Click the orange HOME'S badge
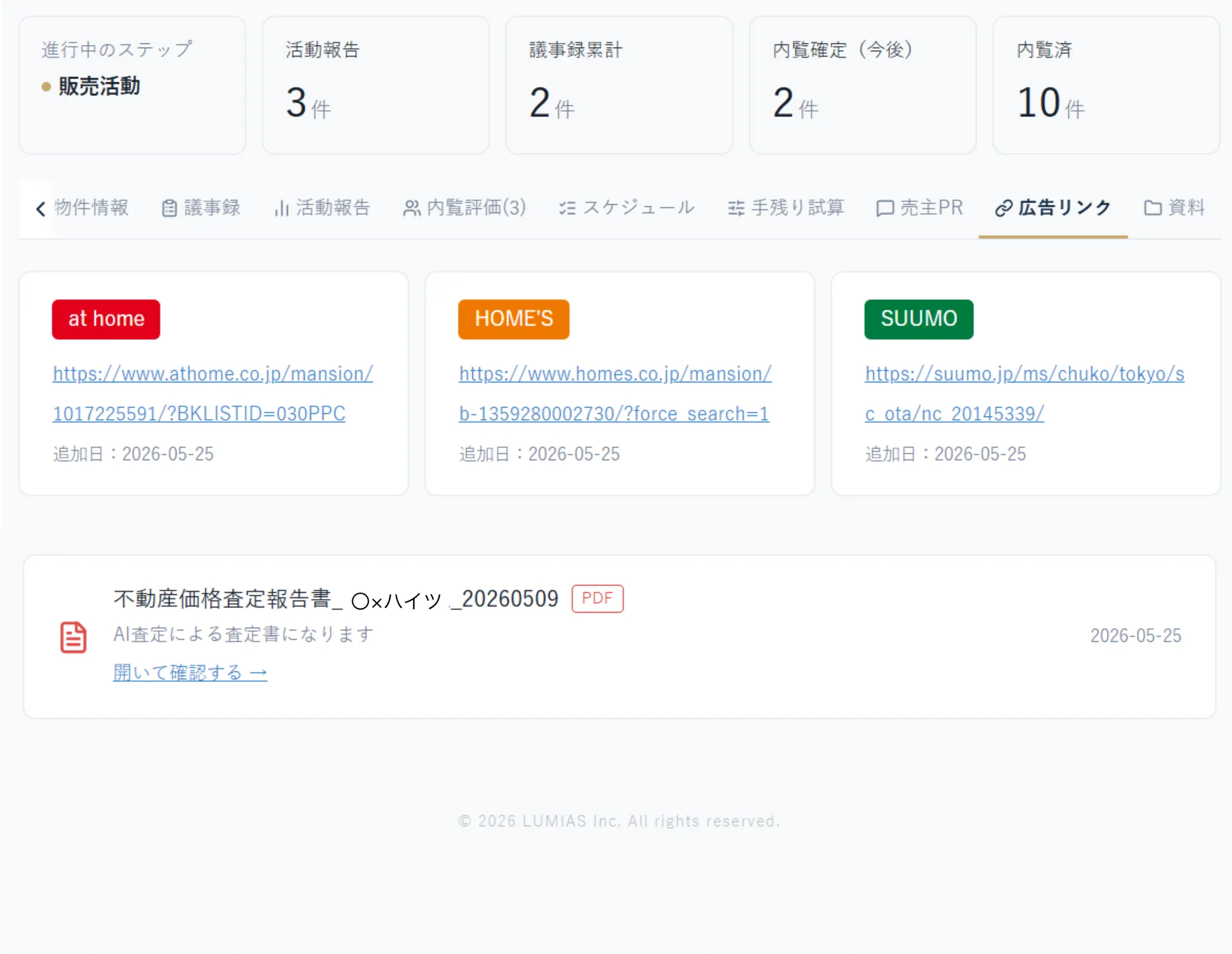 click(x=513, y=319)
